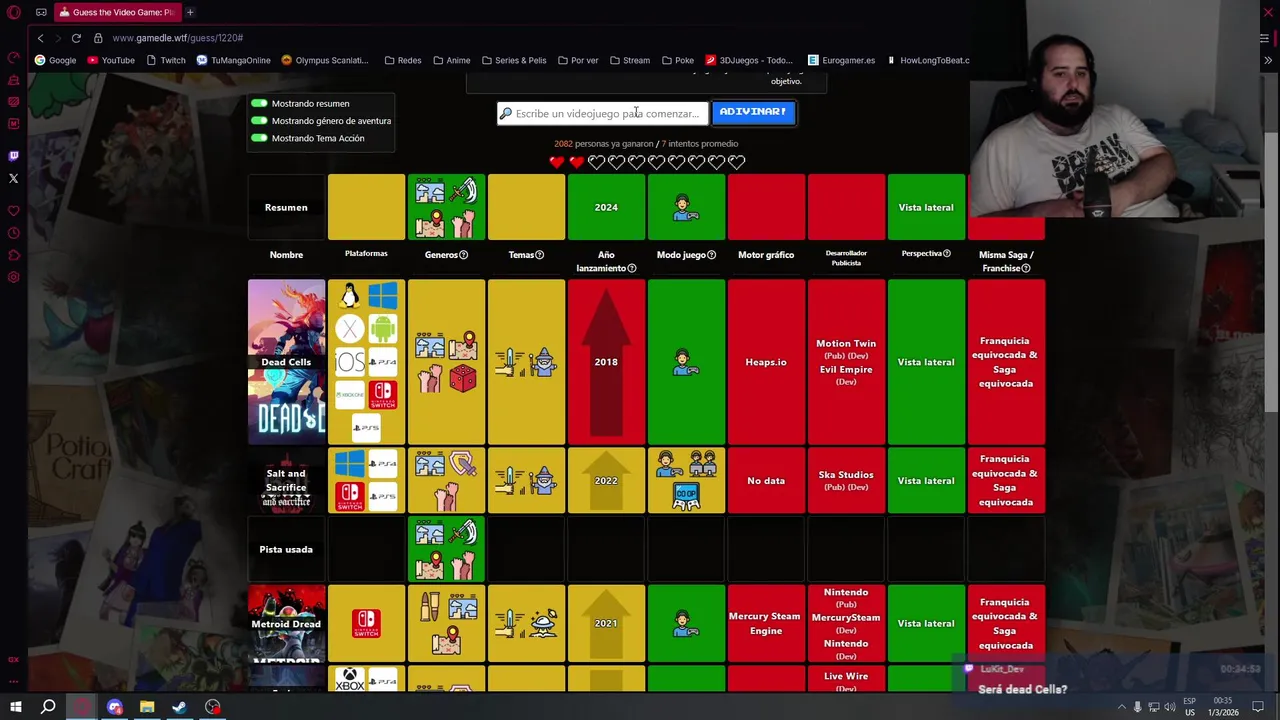1280x720 pixels.
Task: Click the Ska Studios developer cell
Action: [x=846, y=481]
